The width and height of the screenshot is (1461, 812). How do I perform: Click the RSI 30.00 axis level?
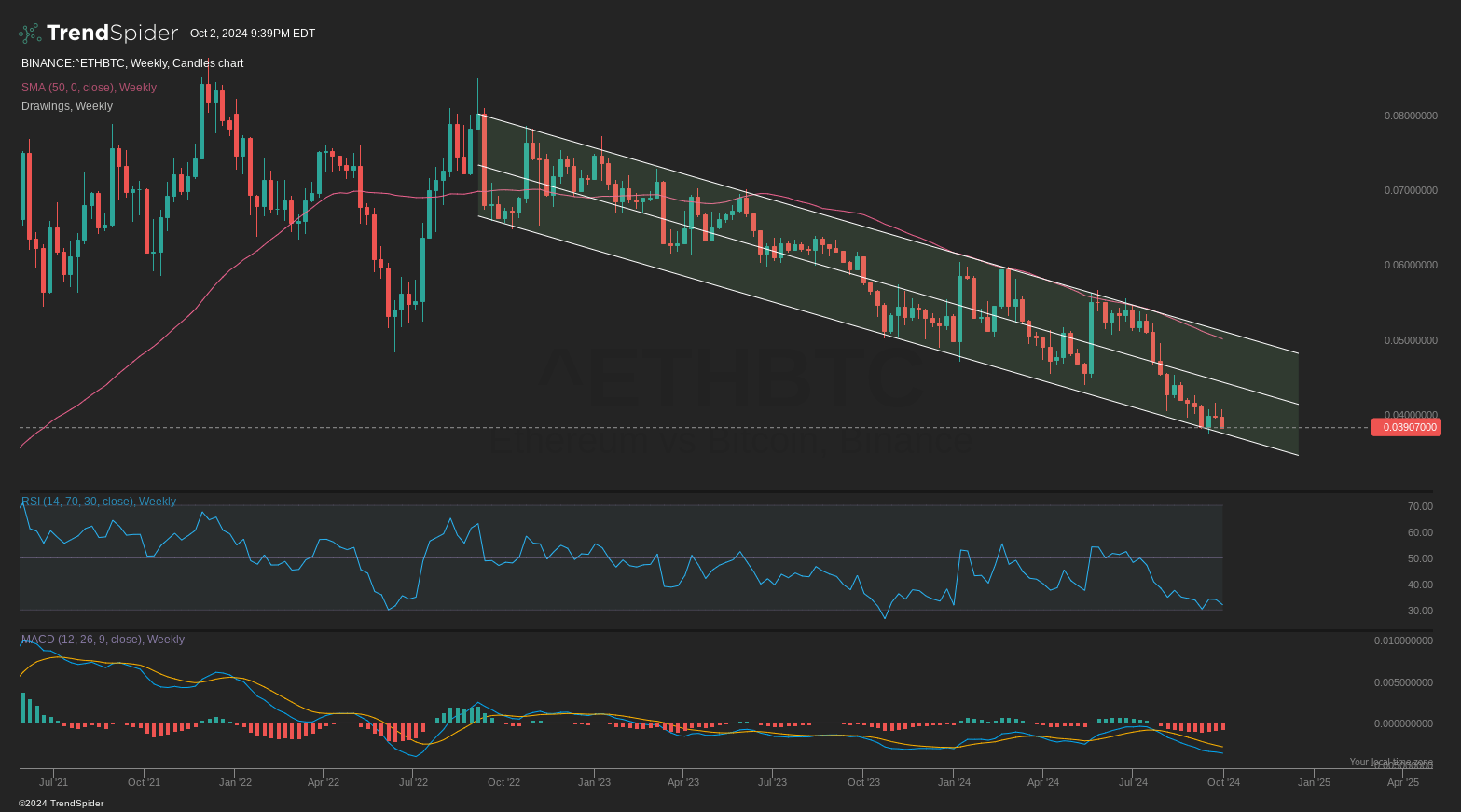1419,611
